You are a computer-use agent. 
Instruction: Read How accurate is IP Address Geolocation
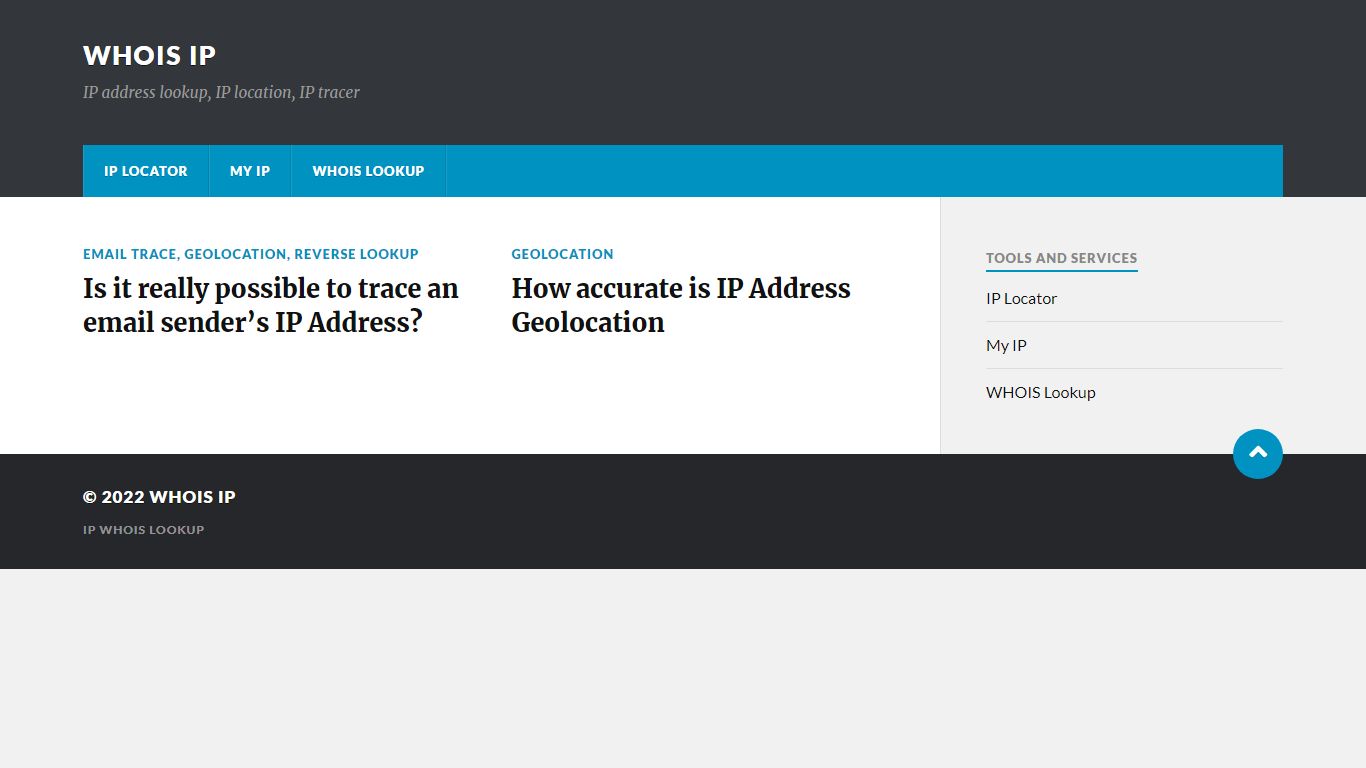(x=681, y=305)
